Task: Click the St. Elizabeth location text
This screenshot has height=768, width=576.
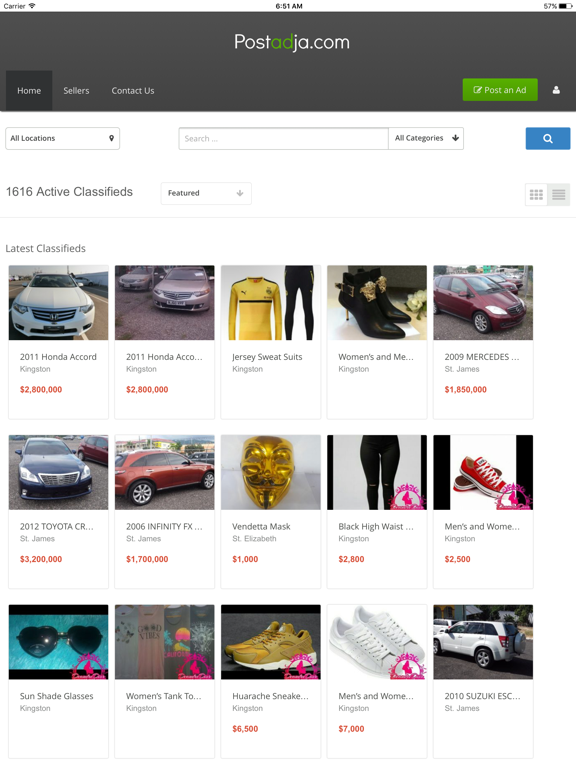Action: (x=254, y=539)
